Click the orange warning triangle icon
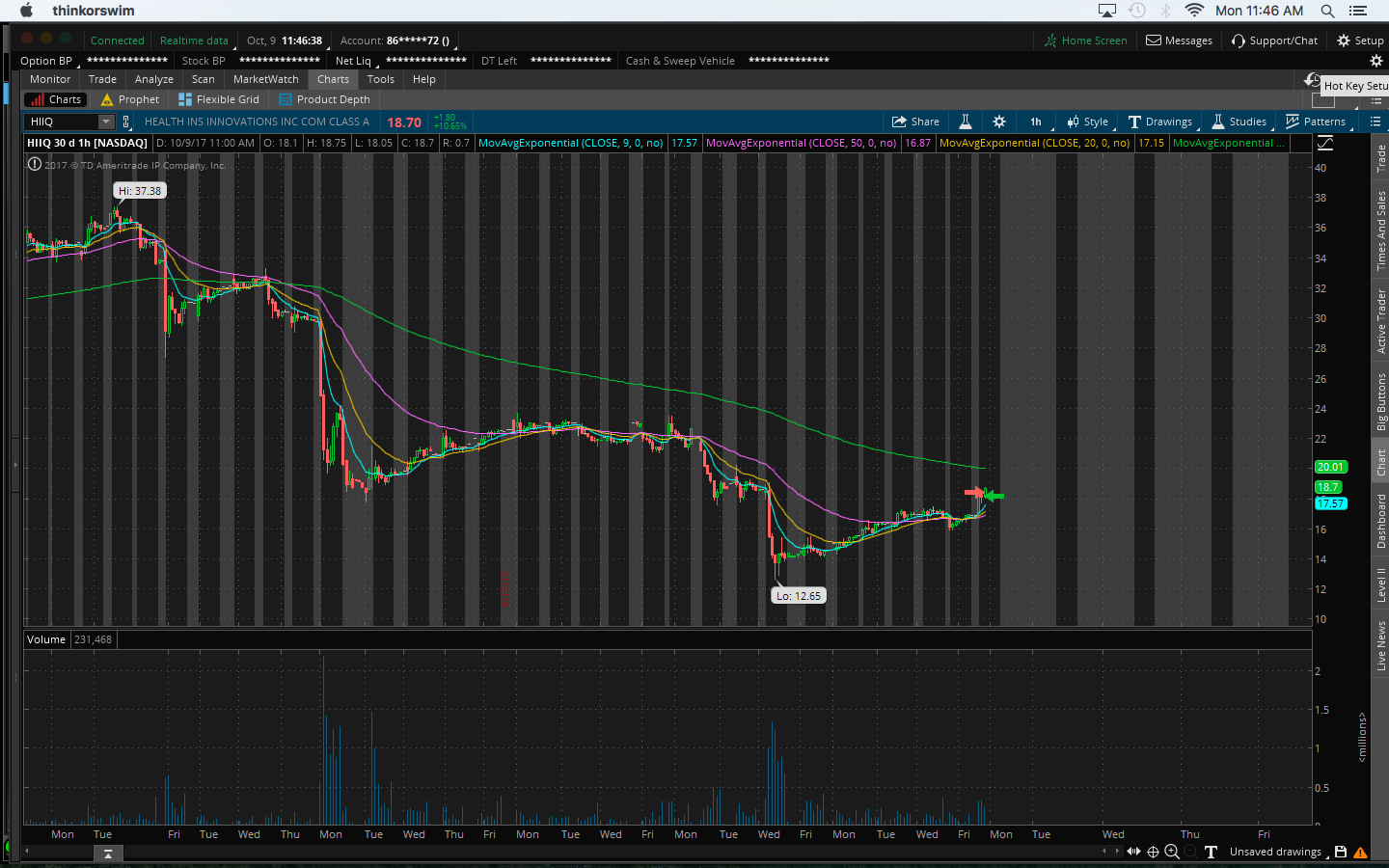Viewport: 1389px width, 868px height. point(1360,853)
